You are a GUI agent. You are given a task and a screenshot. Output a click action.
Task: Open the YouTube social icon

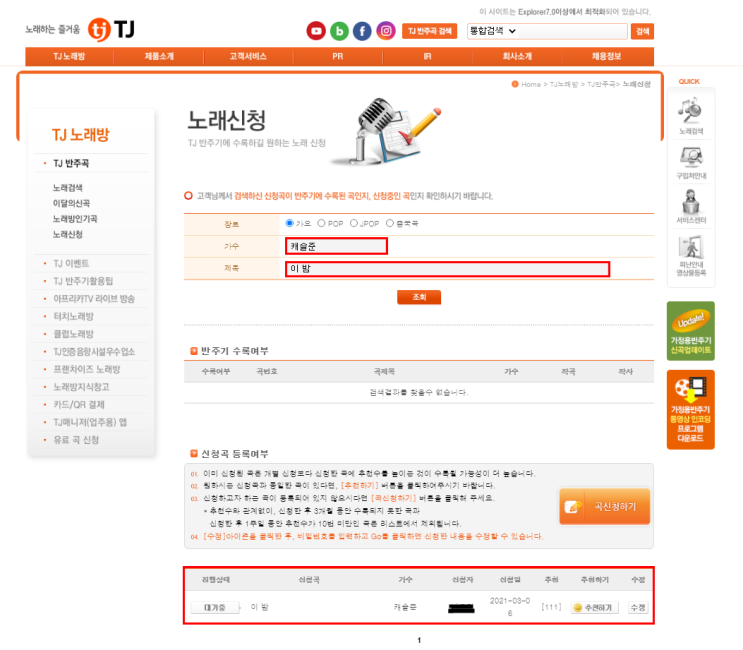316,31
